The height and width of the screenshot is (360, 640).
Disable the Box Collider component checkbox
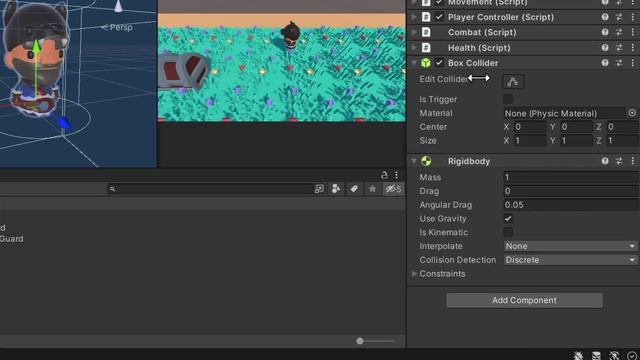439,63
